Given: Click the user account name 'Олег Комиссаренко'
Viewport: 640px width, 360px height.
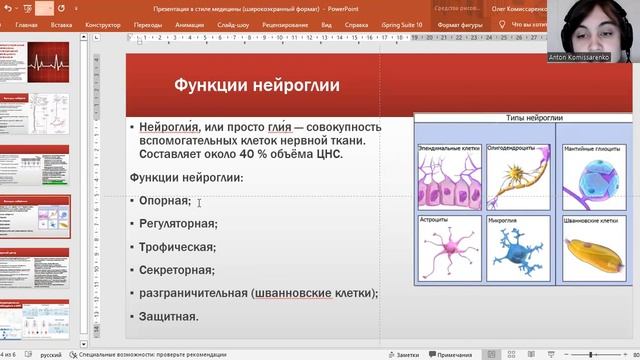Looking at the screenshot, I should pos(519,9).
